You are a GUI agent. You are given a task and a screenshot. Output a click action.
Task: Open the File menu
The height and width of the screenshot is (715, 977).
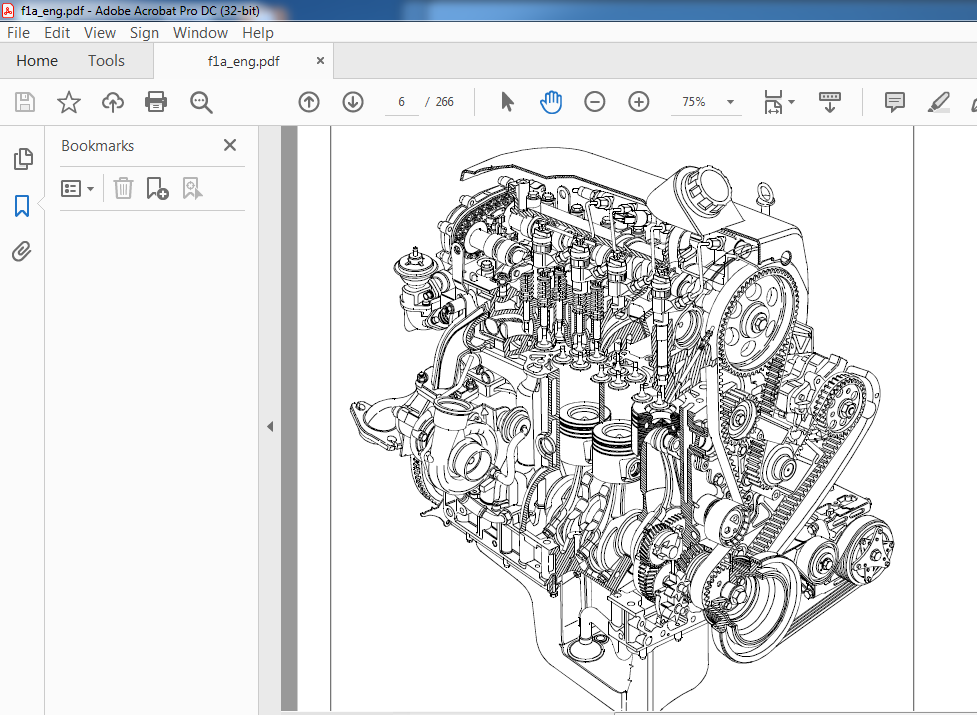click(18, 33)
